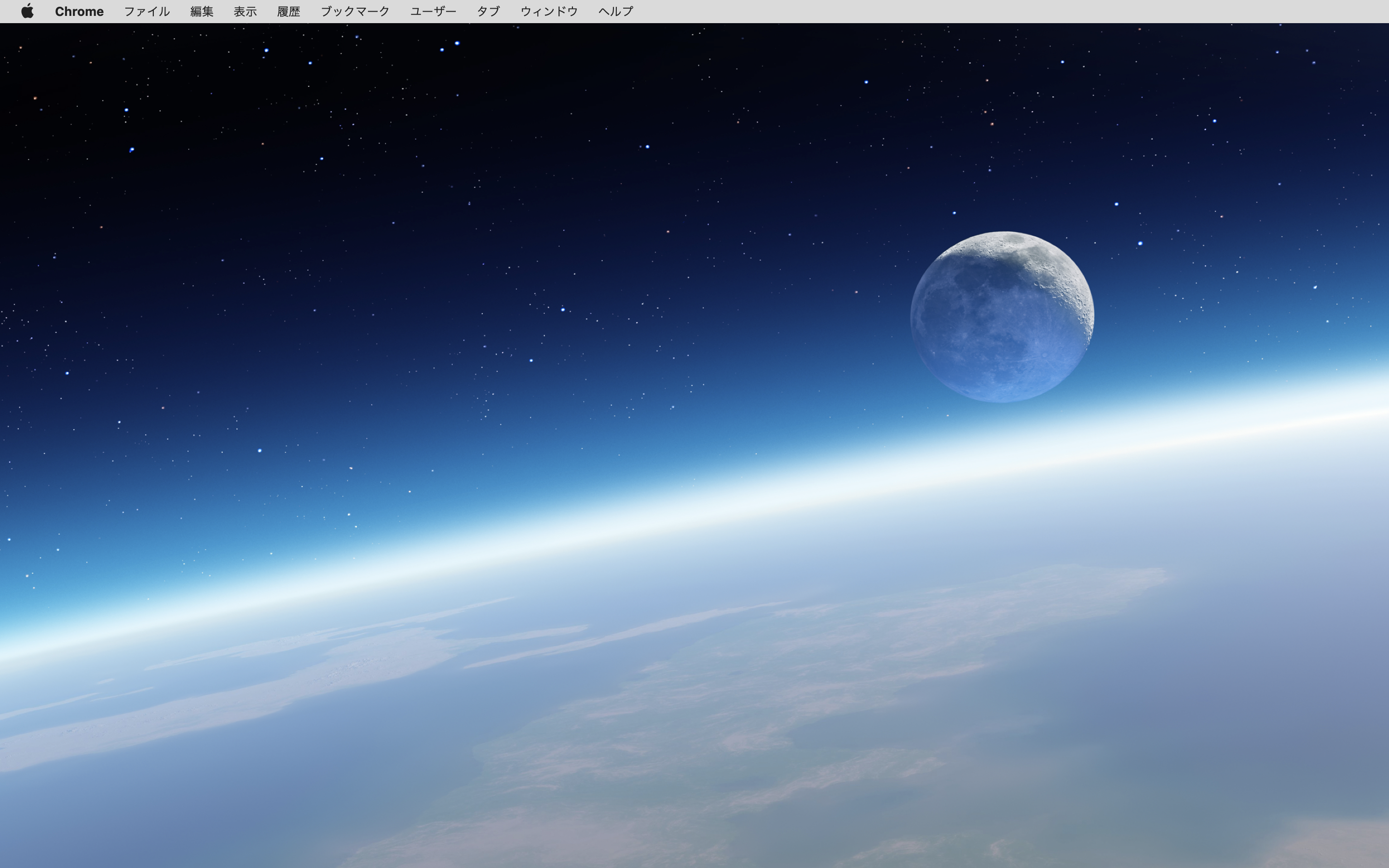Open the Chrome application menu

(79, 12)
